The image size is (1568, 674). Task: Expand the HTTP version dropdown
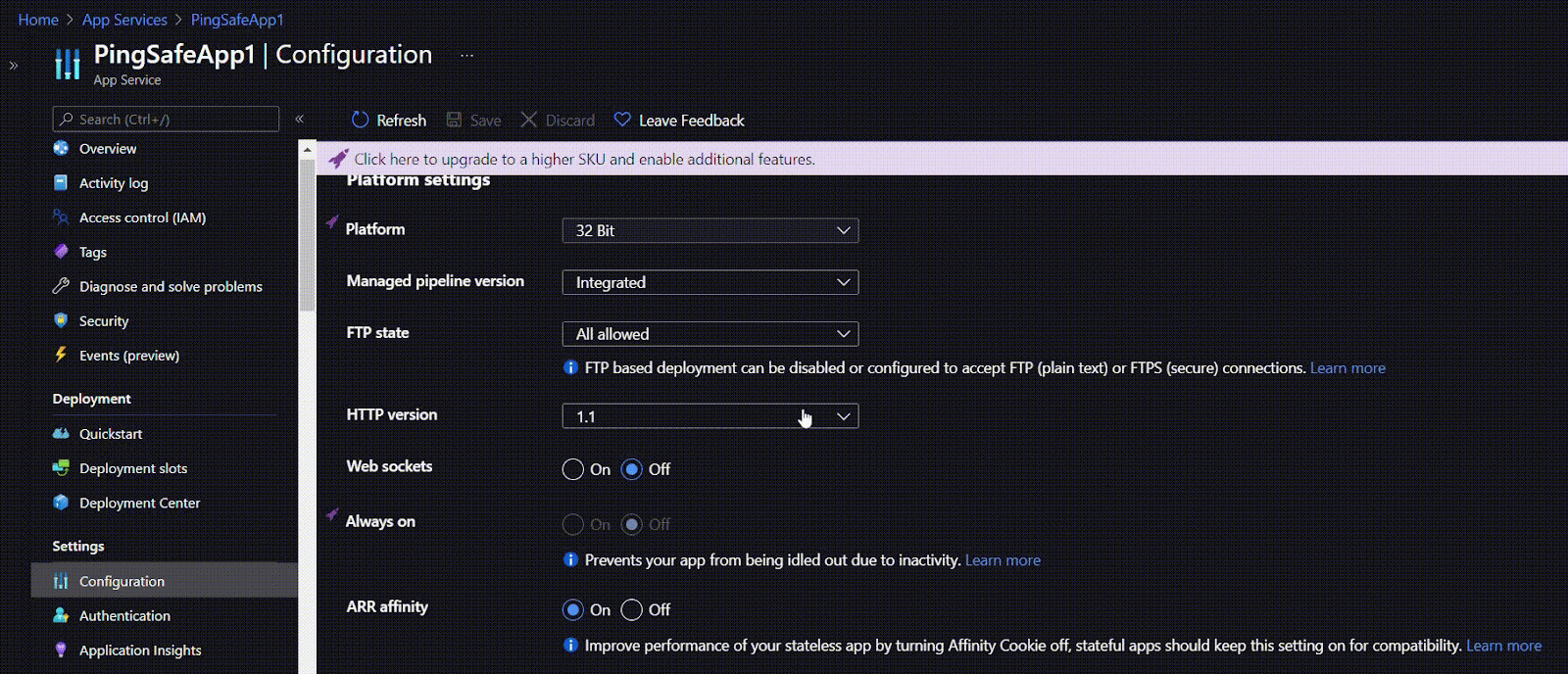[x=710, y=416]
